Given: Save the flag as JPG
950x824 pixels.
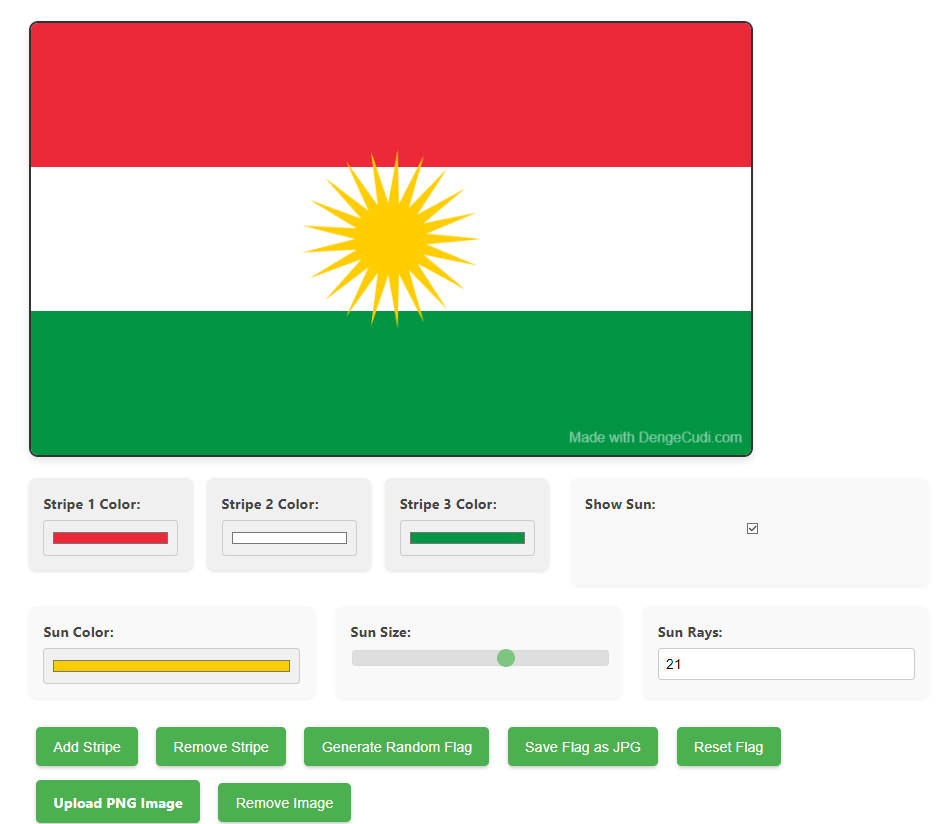Looking at the screenshot, I should pyautogui.click(x=582, y=746).
